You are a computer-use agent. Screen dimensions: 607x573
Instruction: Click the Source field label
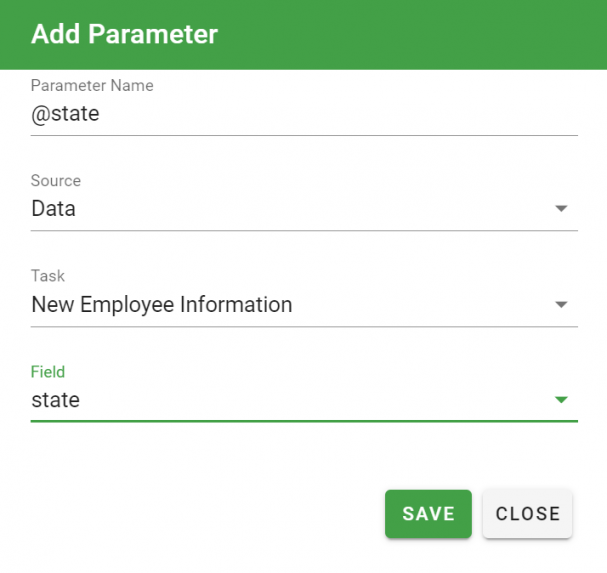point(56,181)
